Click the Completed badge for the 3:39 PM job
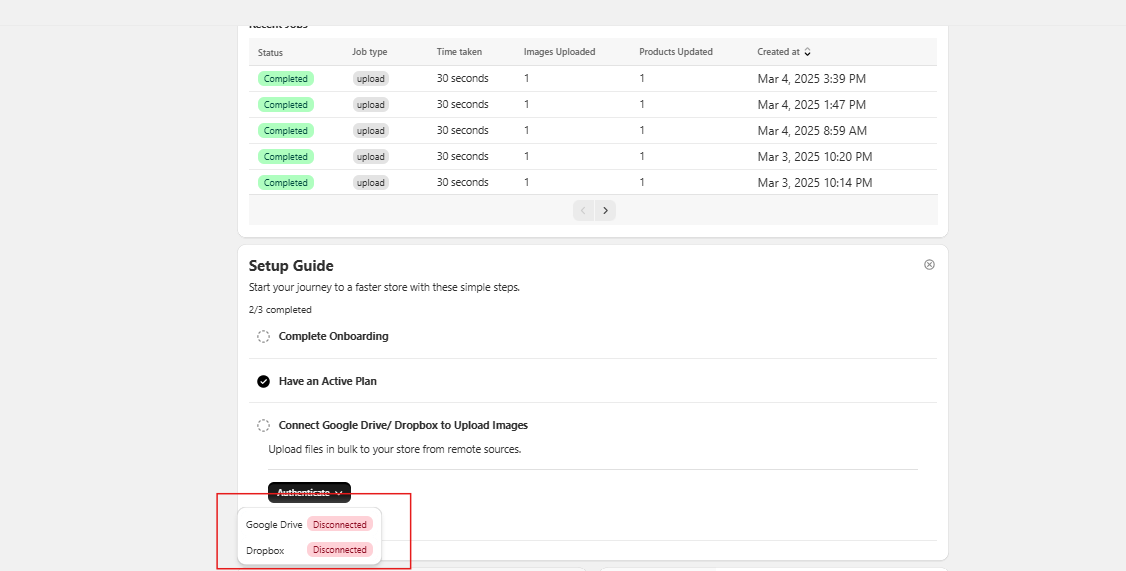The image size is (1126, 571). point(285,79)
